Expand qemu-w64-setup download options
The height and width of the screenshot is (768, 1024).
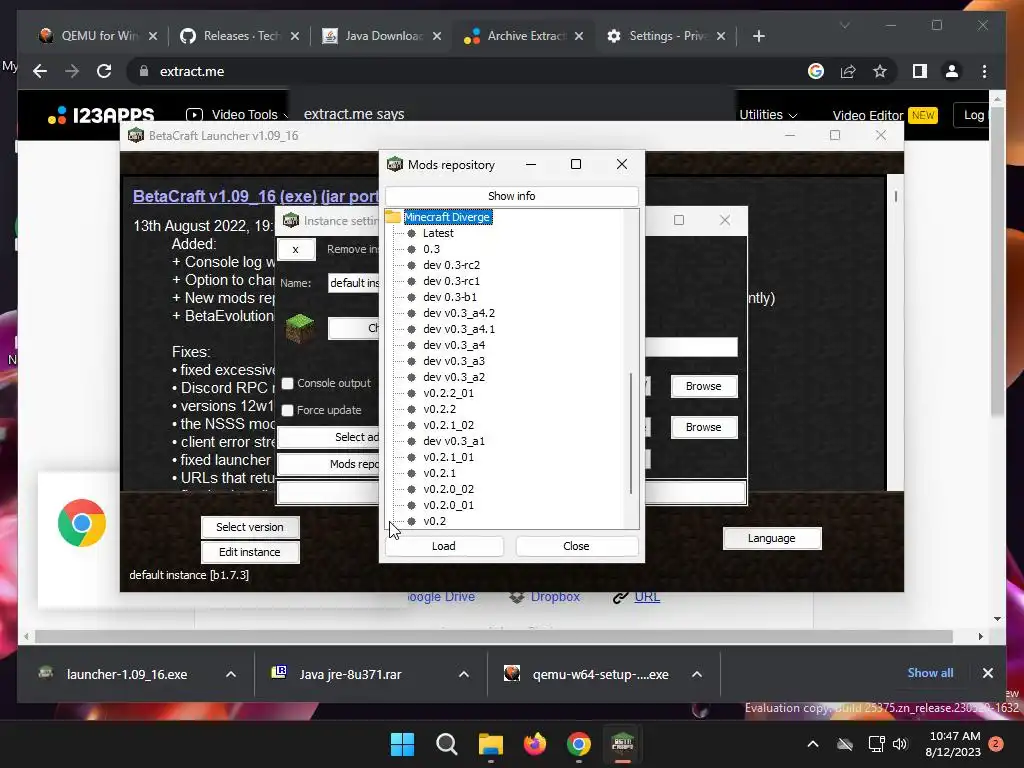697,674
